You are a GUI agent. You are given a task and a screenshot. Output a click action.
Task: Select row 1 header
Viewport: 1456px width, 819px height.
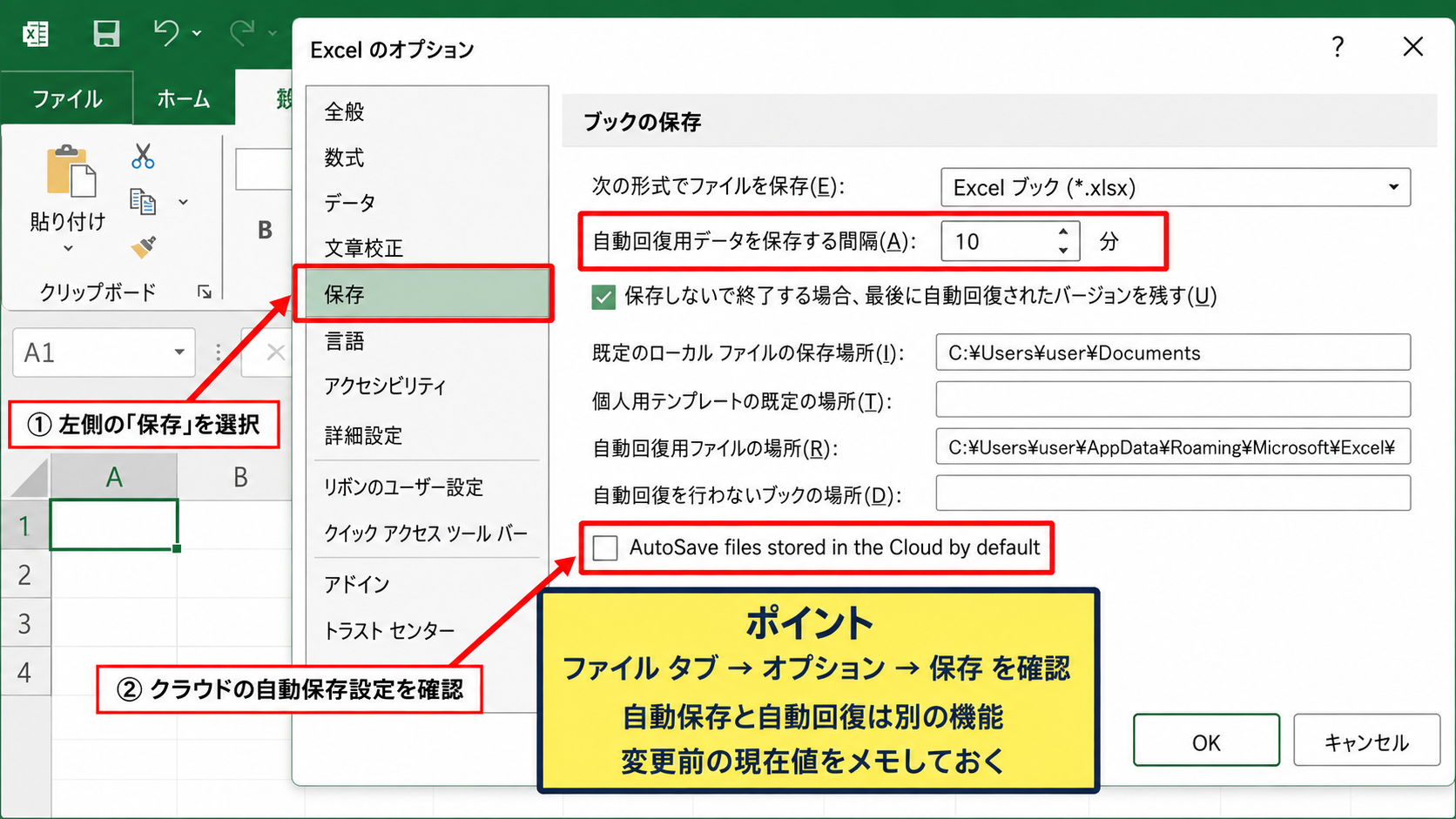[25, 526]
